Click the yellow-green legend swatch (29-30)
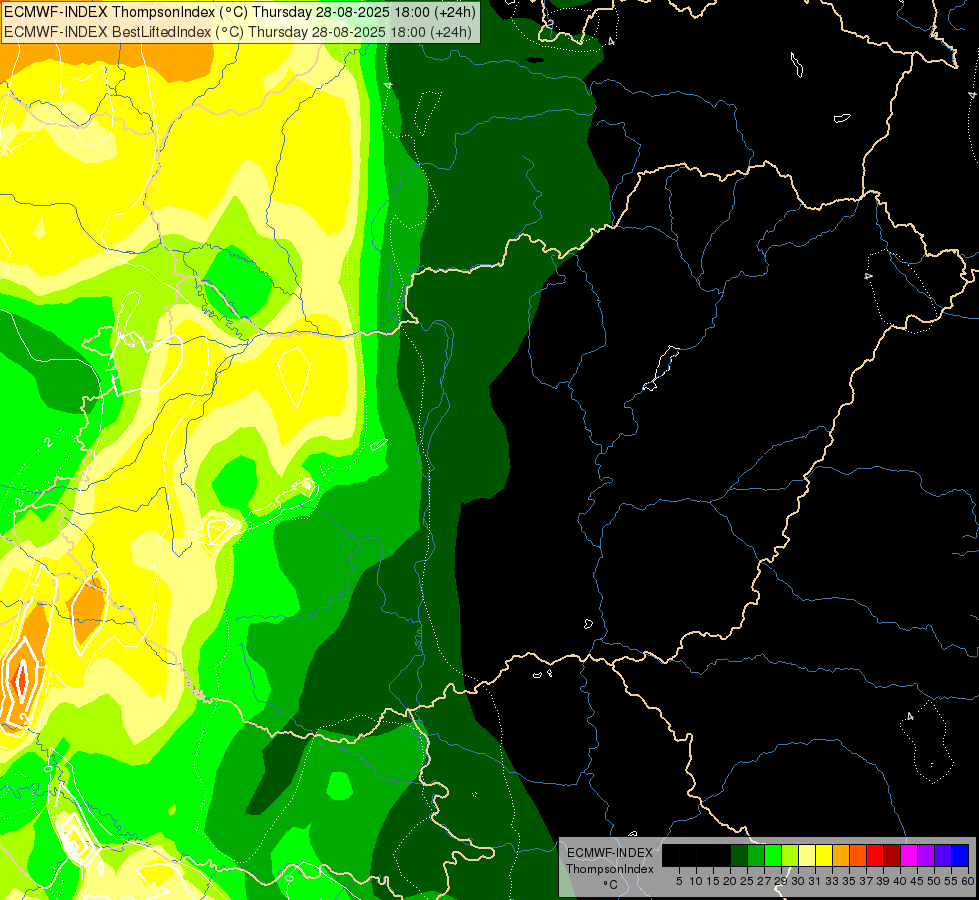This screenshot has width=979, height=900. point(790,855)
